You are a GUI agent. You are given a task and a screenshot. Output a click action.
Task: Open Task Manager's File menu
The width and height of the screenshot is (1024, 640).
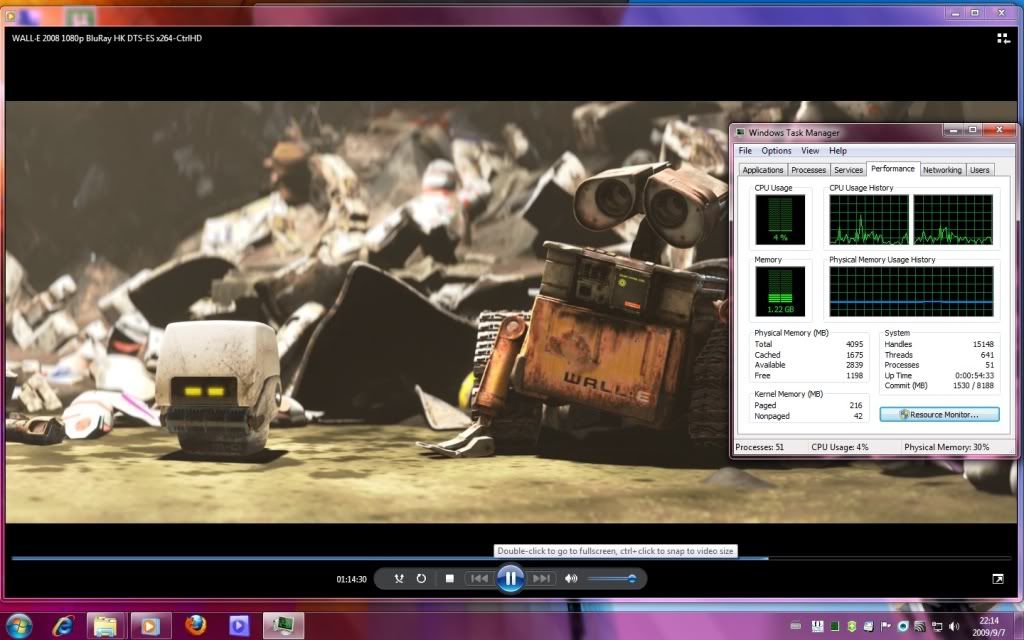(745, 151)
